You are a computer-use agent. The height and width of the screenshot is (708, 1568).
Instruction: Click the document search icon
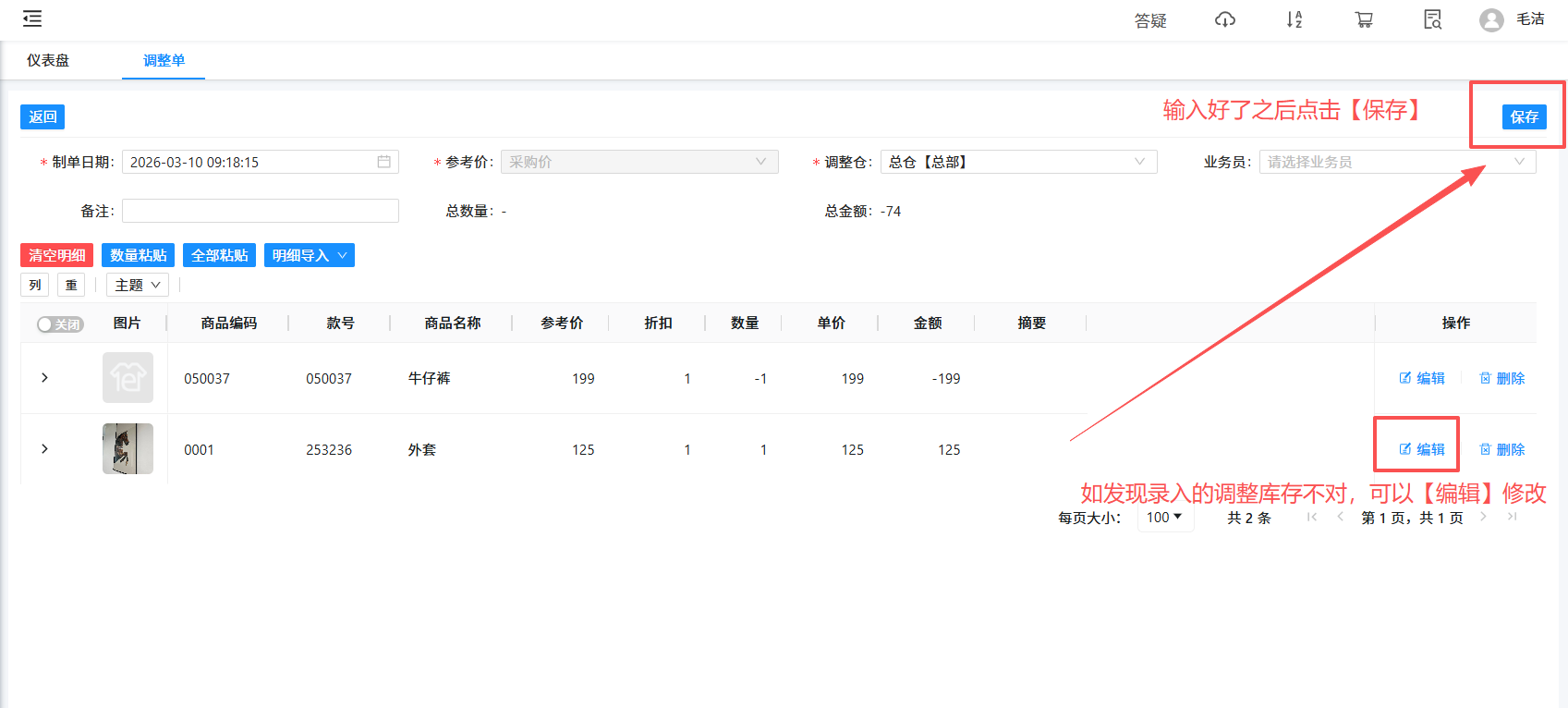1432,19
